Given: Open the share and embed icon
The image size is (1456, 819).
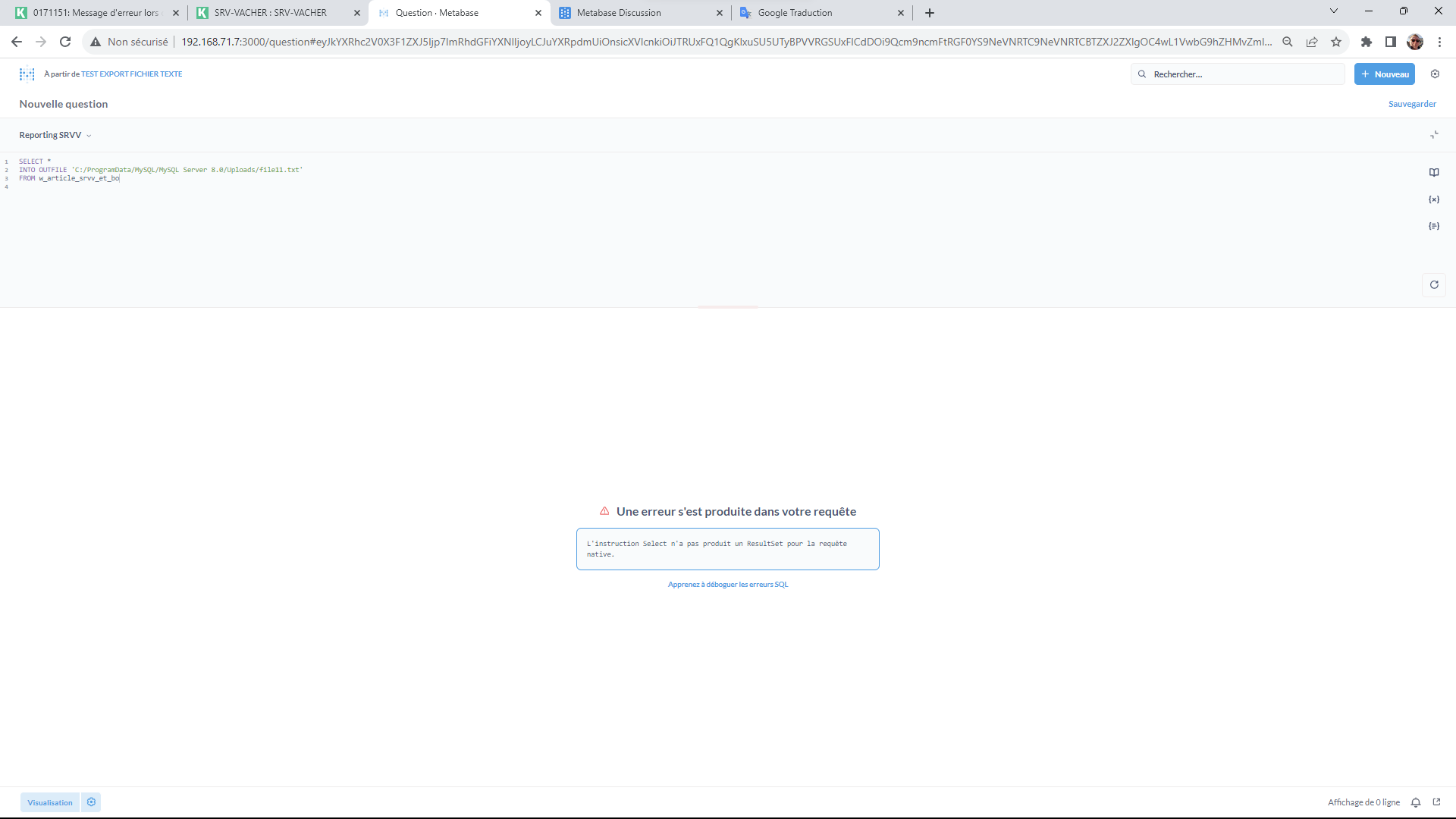Looking at the screenshot, I should tap(1436, 802).
